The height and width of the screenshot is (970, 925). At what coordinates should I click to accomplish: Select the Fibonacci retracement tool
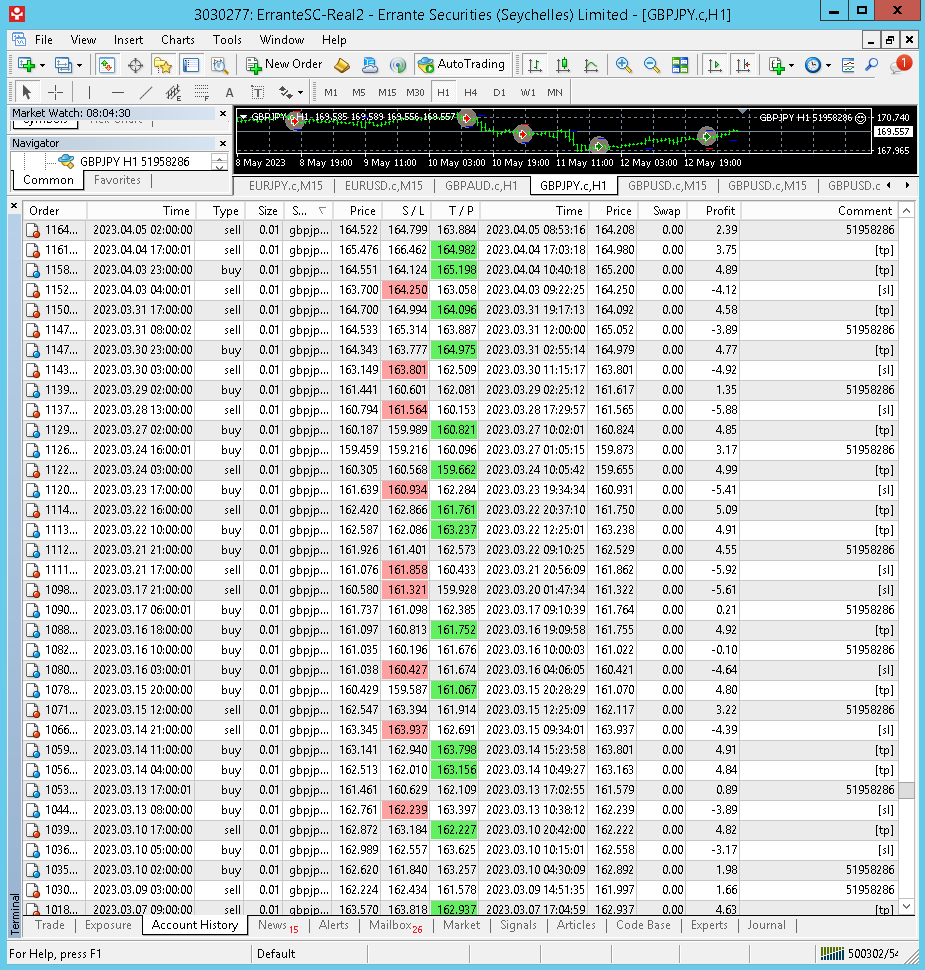201,92
